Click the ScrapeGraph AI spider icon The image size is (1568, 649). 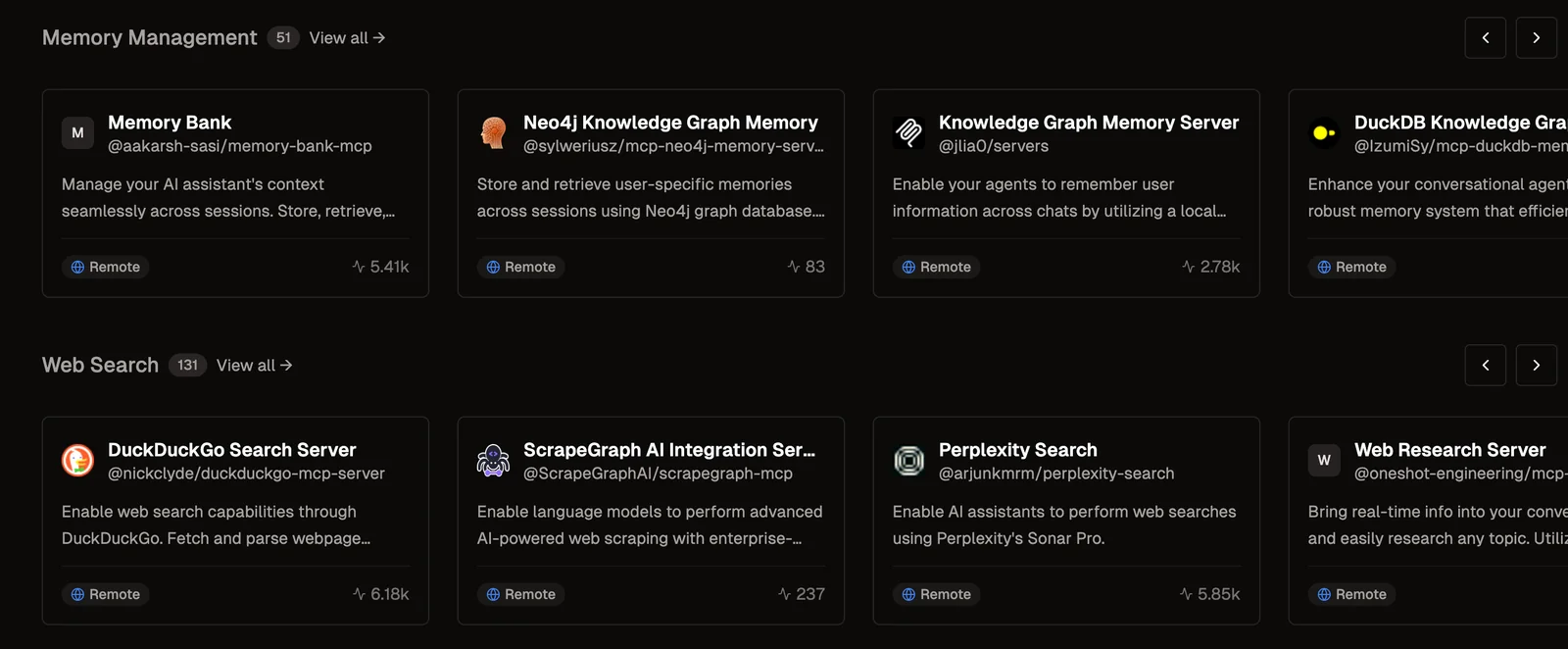[x=493, y=460]
